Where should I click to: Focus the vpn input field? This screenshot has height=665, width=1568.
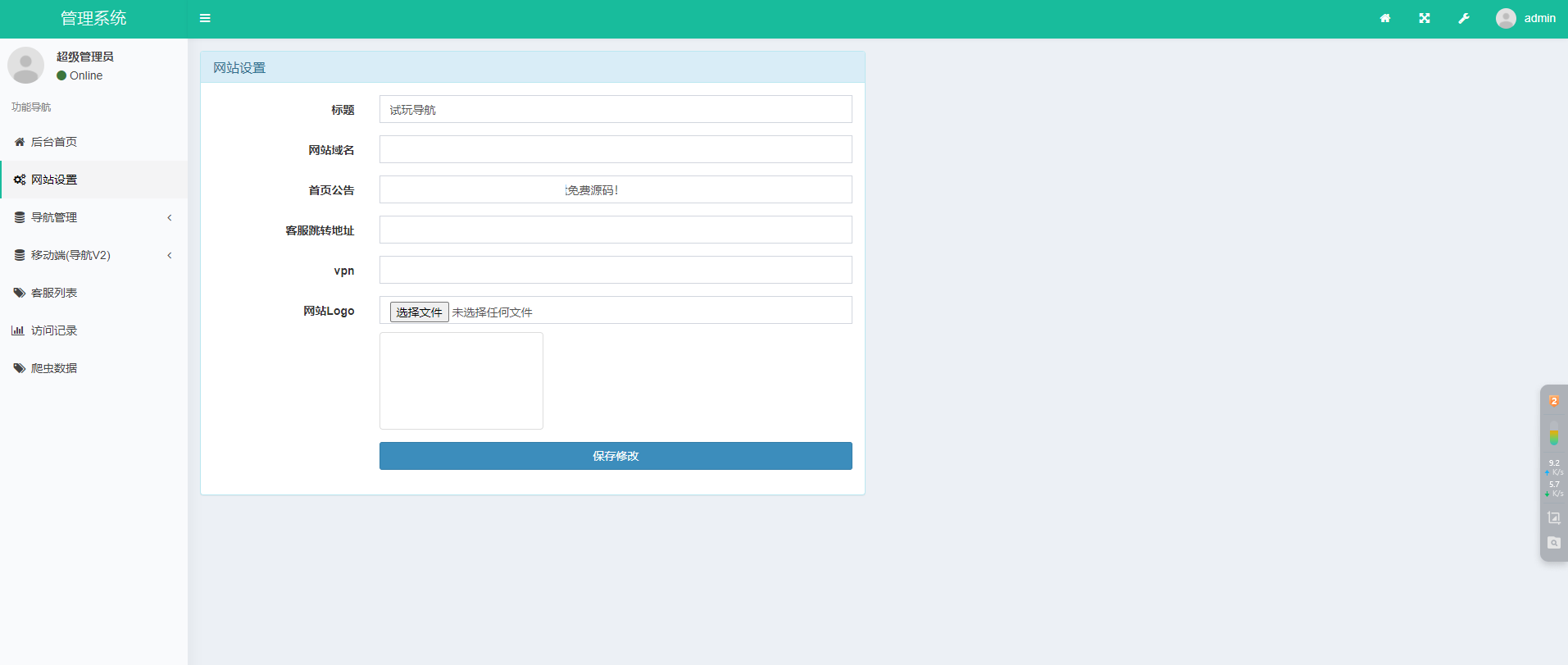pos(615,270)
